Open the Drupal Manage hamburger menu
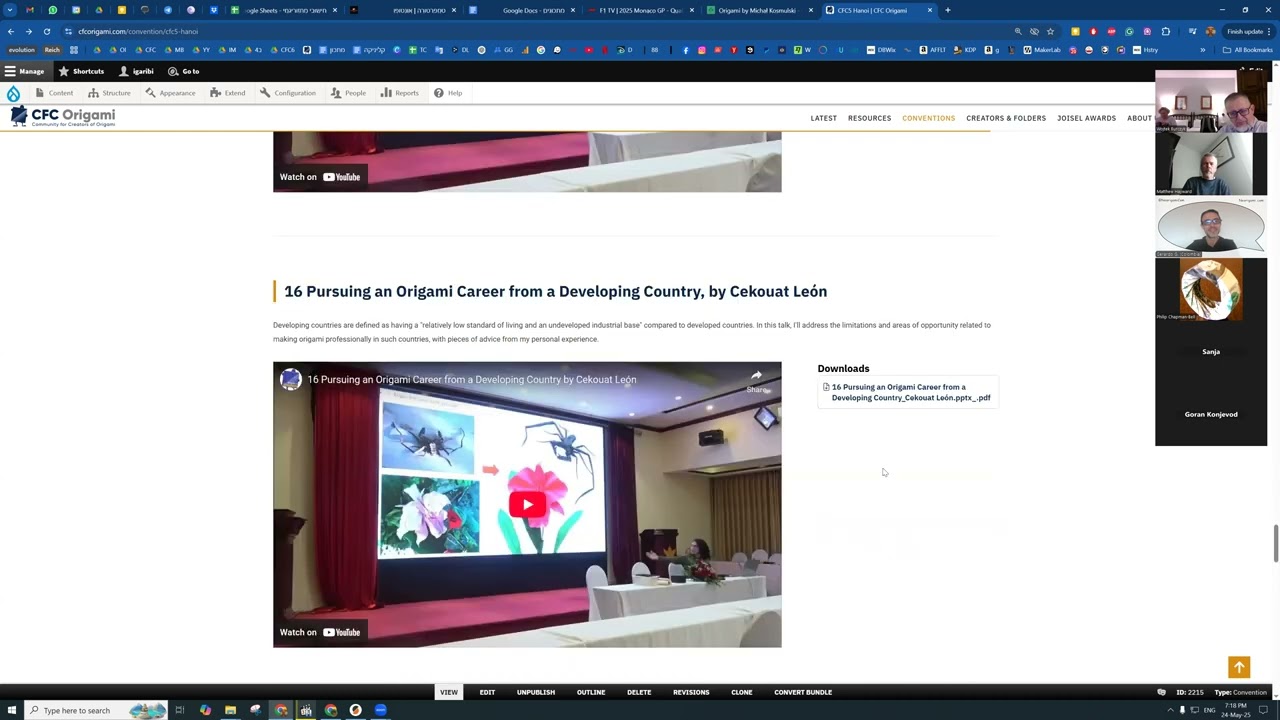Viewport: 1280px width, 720px height. 24,71
